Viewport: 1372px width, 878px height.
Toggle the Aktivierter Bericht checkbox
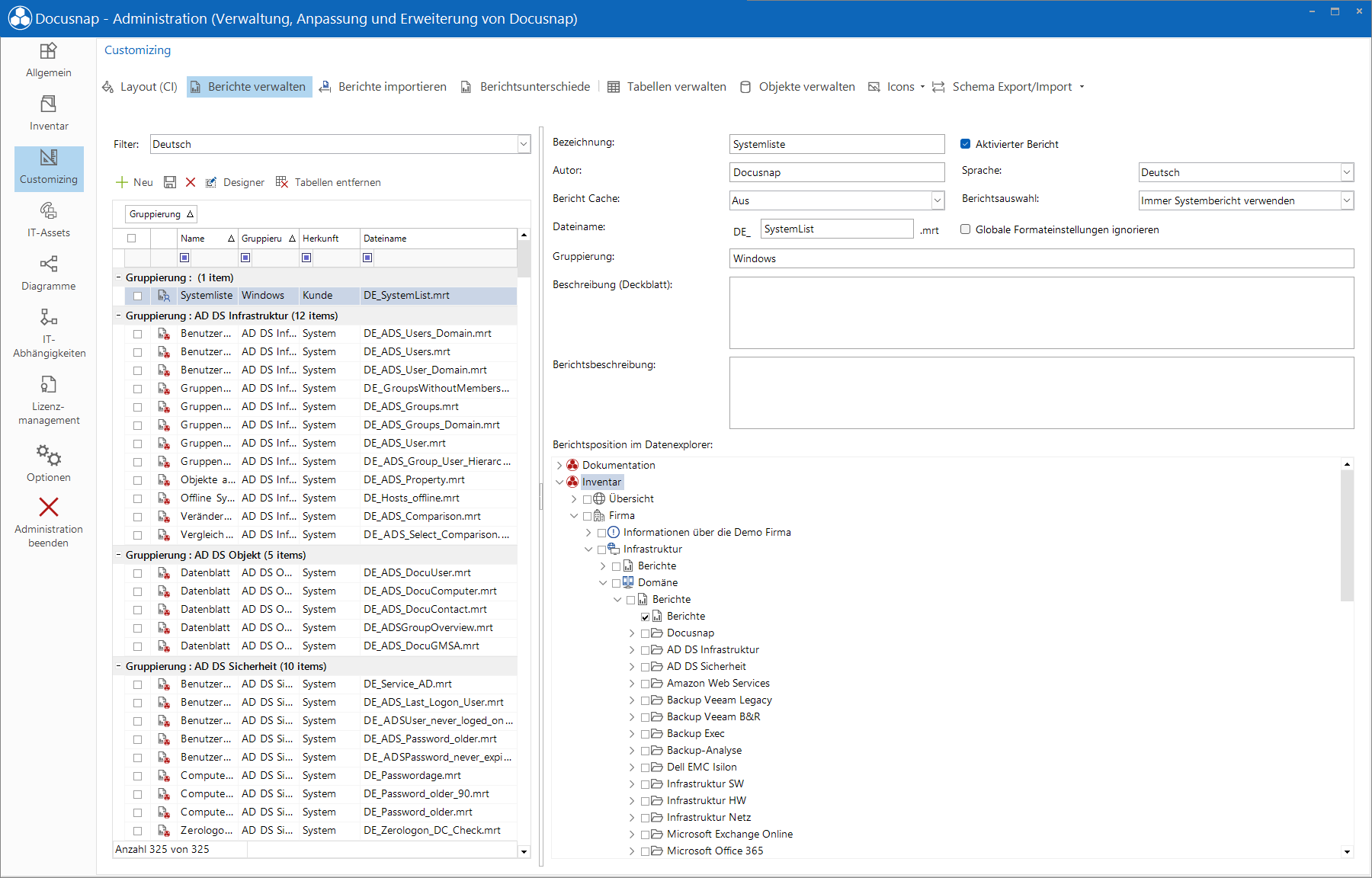click(966, 144)
